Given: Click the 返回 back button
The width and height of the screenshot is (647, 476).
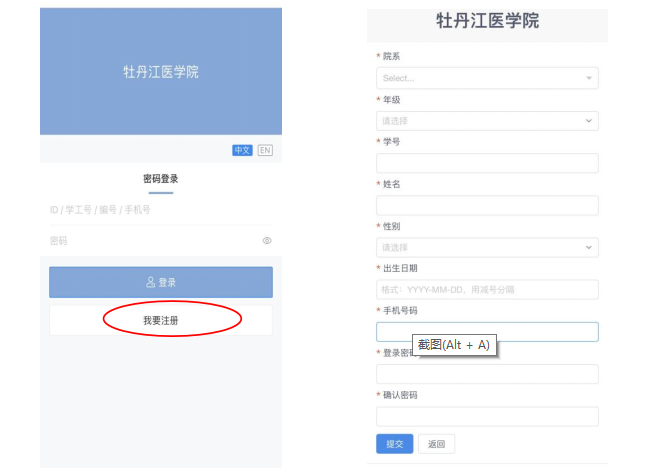Looking at the screenshot, I should [x=436, y=444].
